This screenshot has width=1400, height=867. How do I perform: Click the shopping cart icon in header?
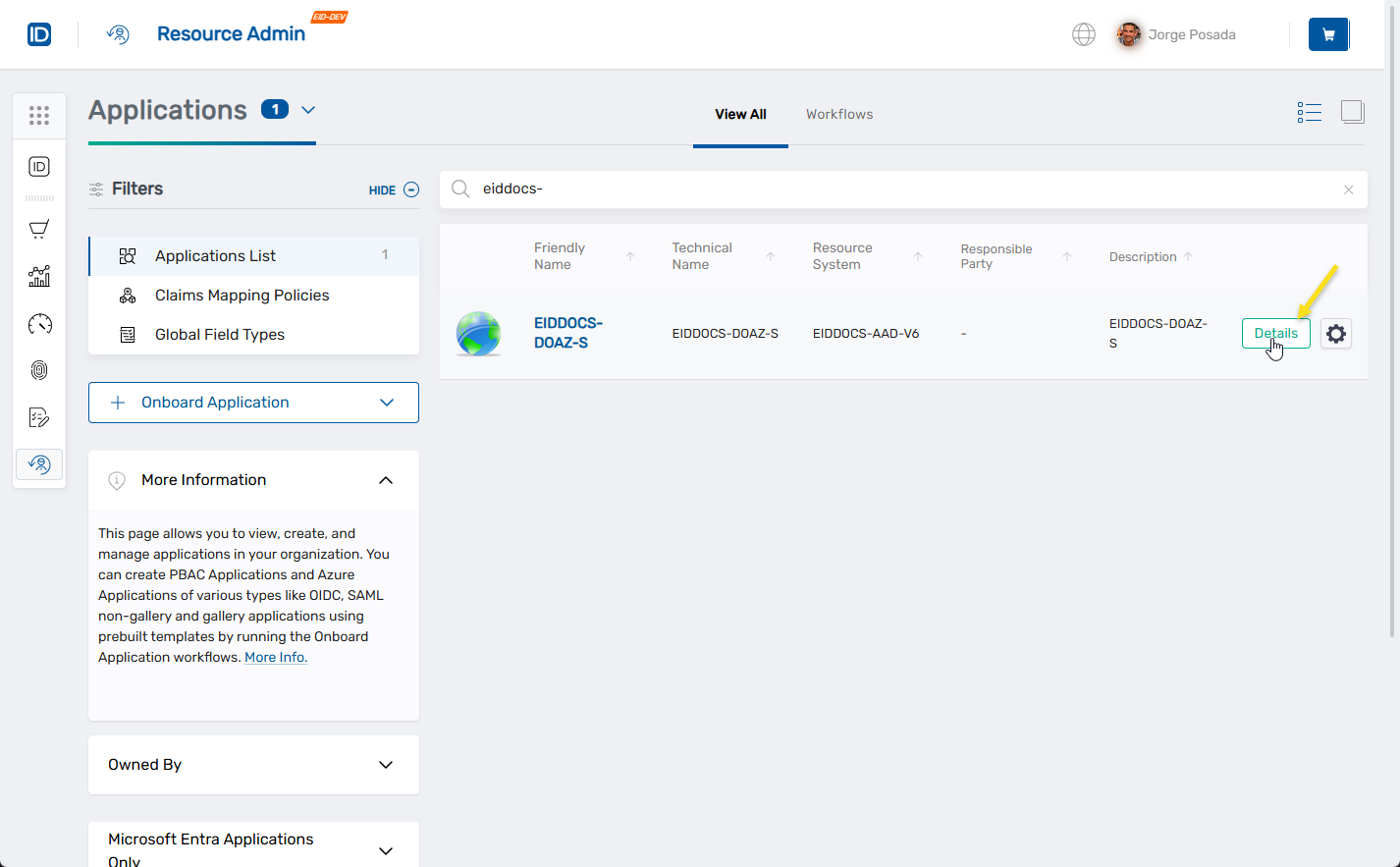(1328, 34)
